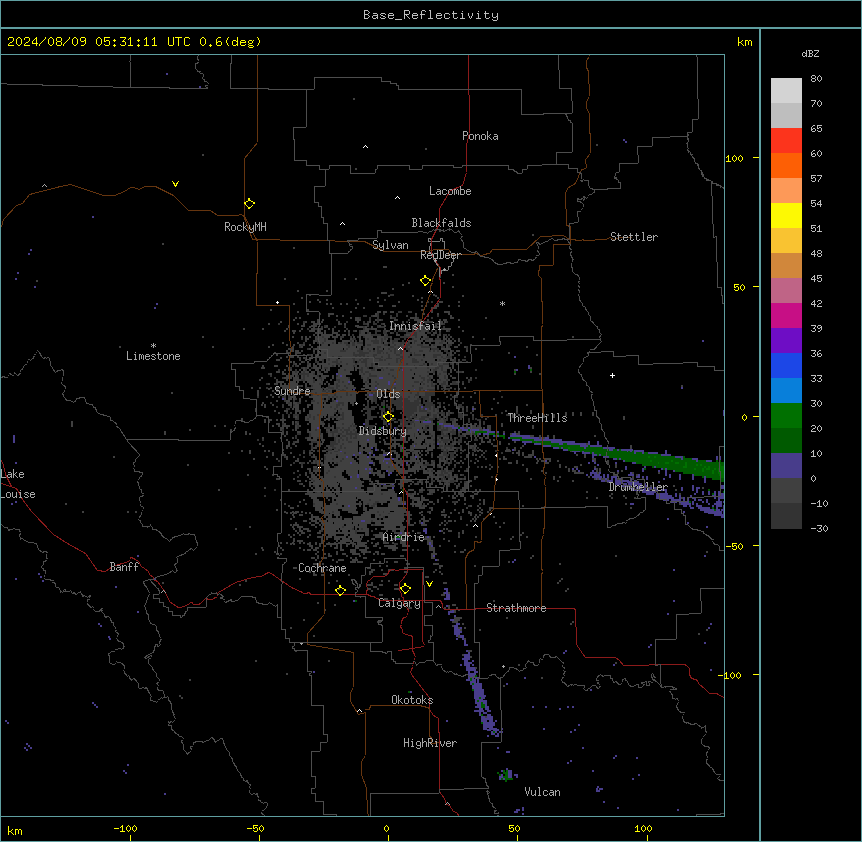Screen dimensions: 862x842
Task: Select the purple 36-39 dBZ legend swatch
Action: [x=786, y=340]
